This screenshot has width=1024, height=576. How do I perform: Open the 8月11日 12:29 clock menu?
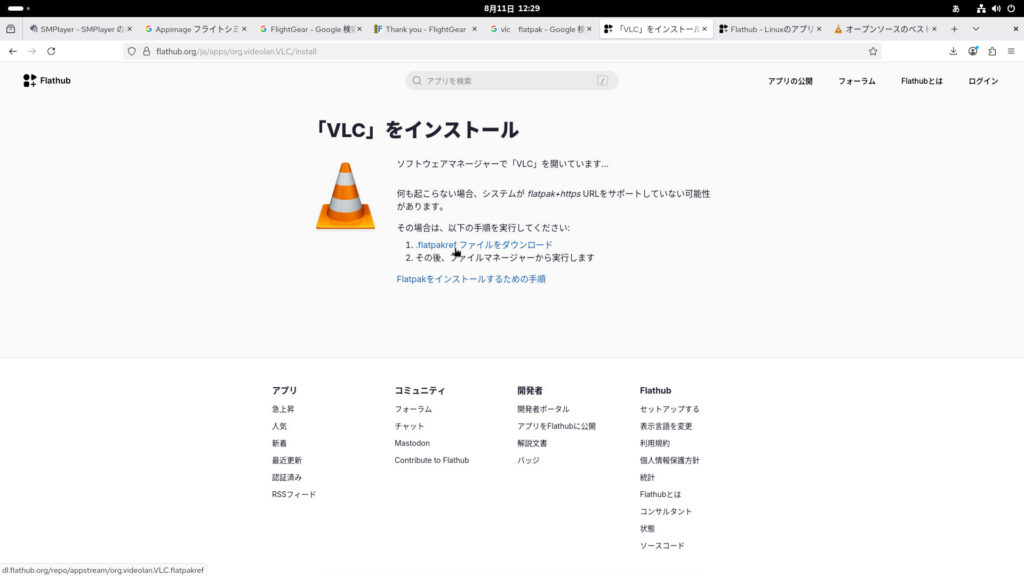pyautogui.click(x=511, y=8)
